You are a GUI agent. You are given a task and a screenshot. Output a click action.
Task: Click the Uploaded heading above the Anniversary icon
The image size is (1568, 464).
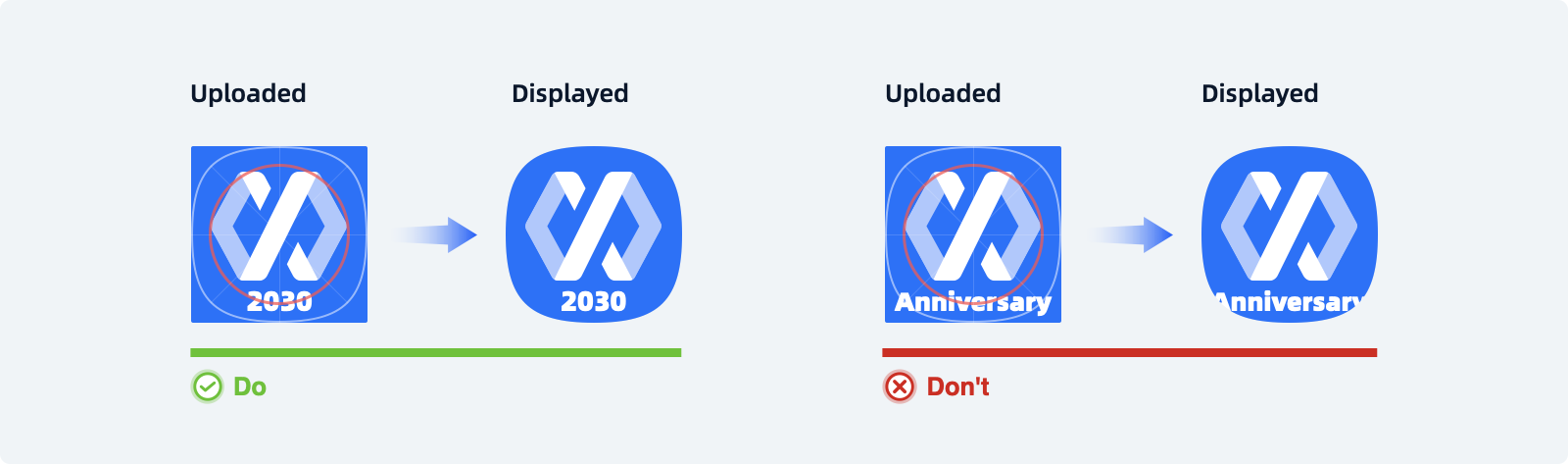point(943,93)
